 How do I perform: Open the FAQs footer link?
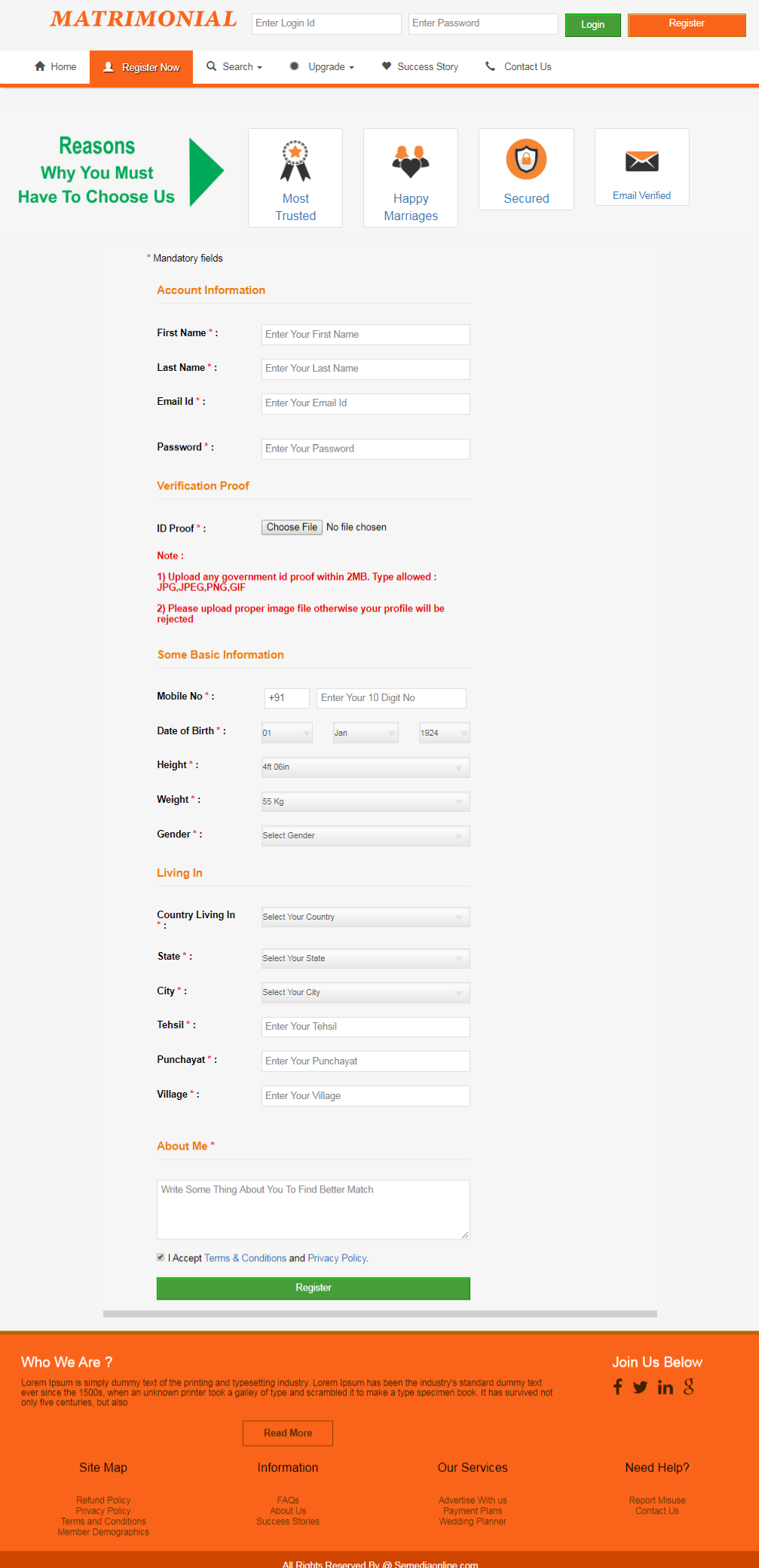click(x=288, y=1500)
